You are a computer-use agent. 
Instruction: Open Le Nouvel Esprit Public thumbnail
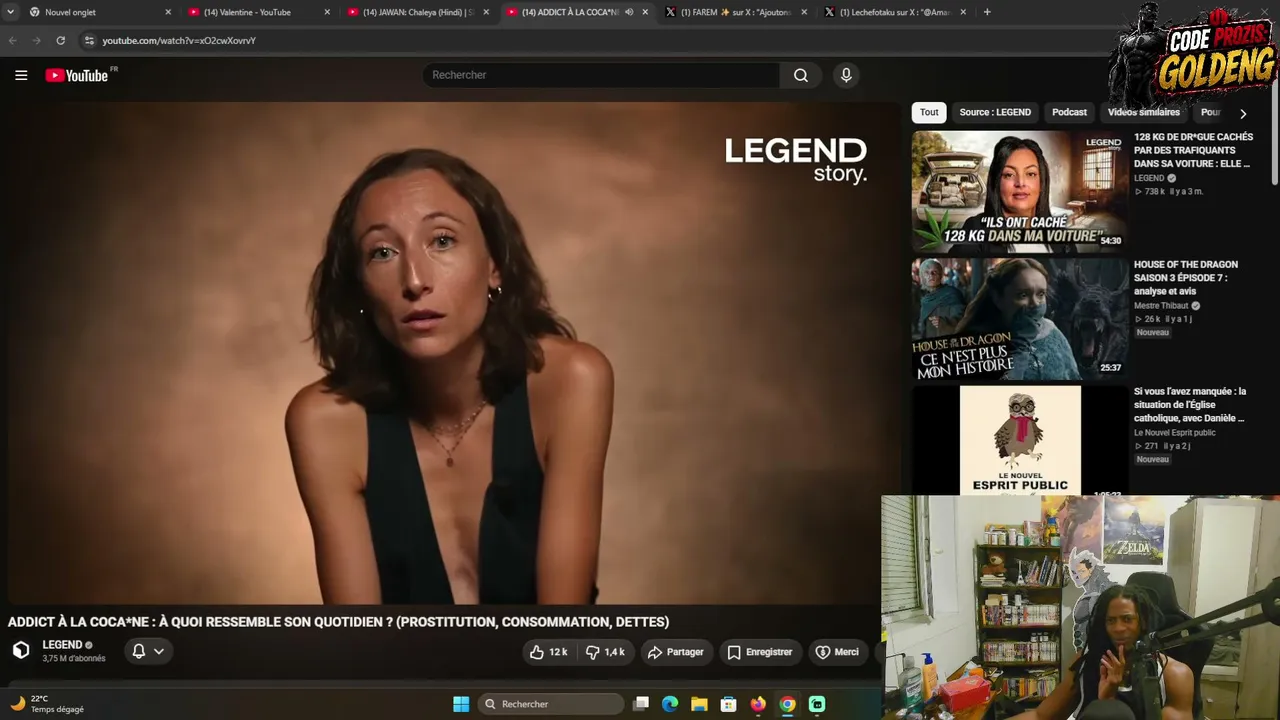(1019, 440)
